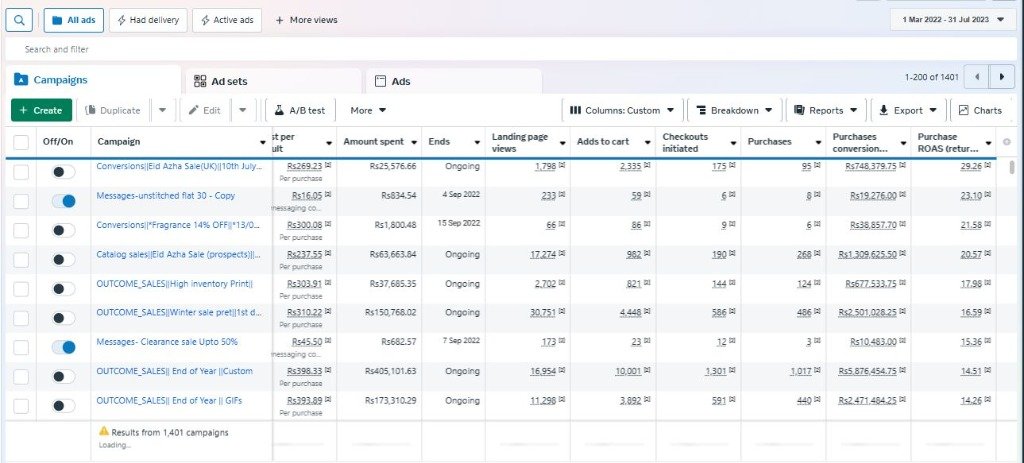Select checkbox for Messages-unstitched flat 30 row
Image resolution: width=1024 pixels, height=463 pixels.
click(x=21, y=201)
